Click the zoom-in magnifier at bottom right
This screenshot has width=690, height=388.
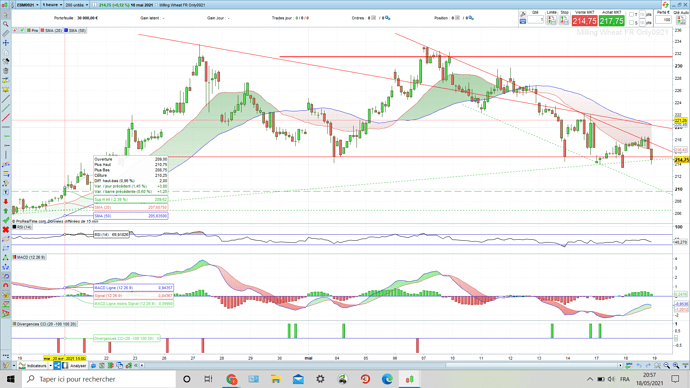(x=676, y=365)
